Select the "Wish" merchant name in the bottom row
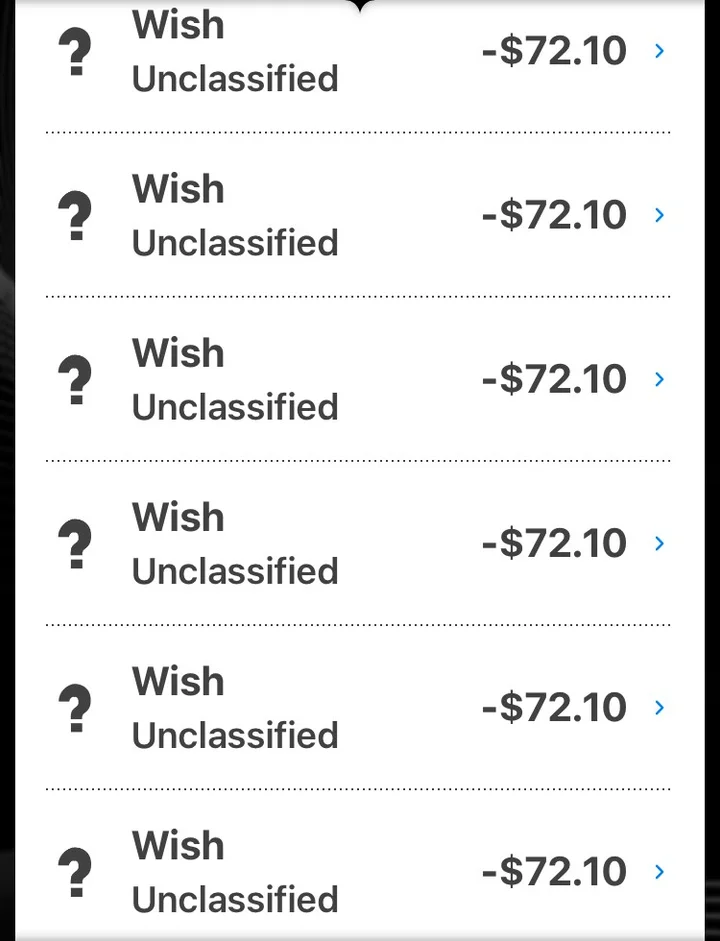This screenshot has width=720, height=941. (x=178, y=845)
